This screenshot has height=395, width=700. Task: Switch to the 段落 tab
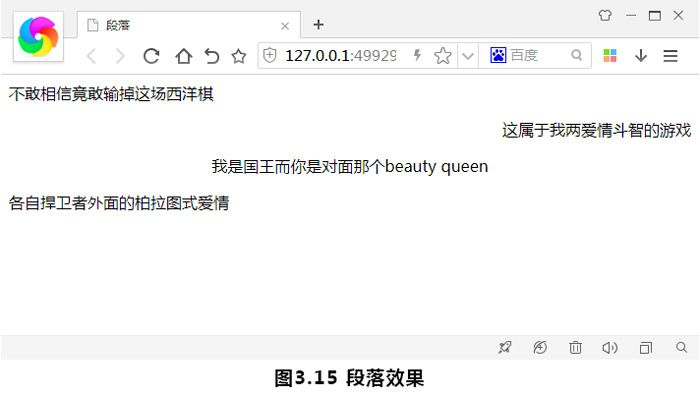pos(188,25)
